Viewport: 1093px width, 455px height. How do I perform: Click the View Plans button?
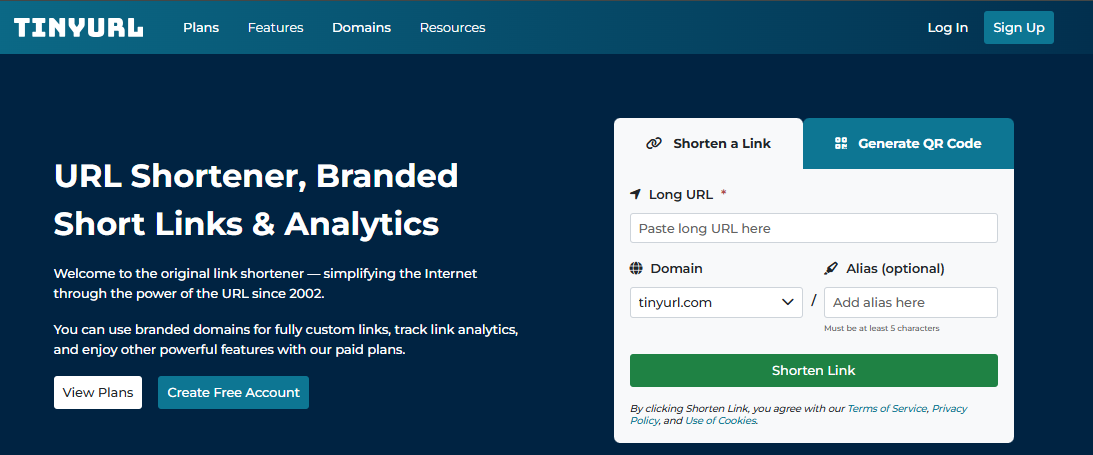point(98,392)
